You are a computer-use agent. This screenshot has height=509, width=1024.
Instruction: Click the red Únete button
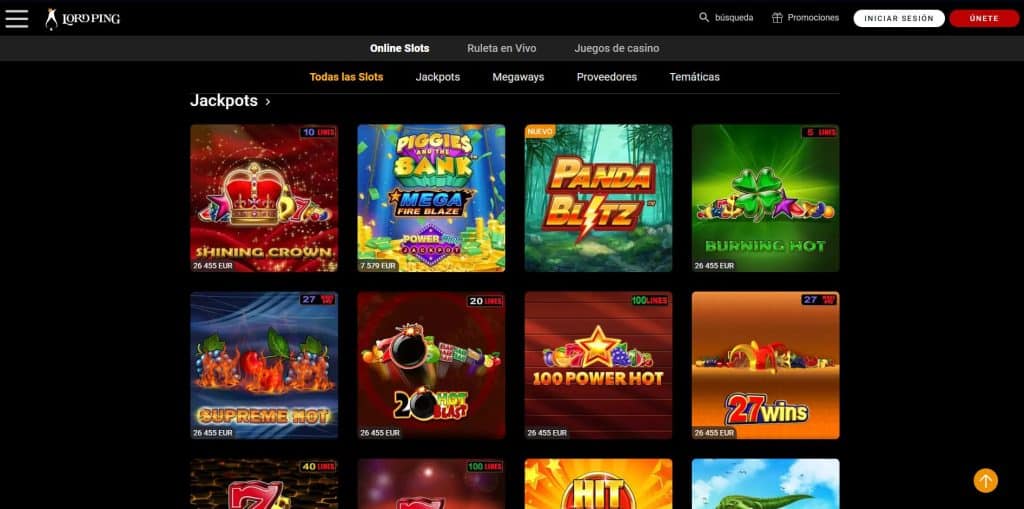[x=984, y=18]
